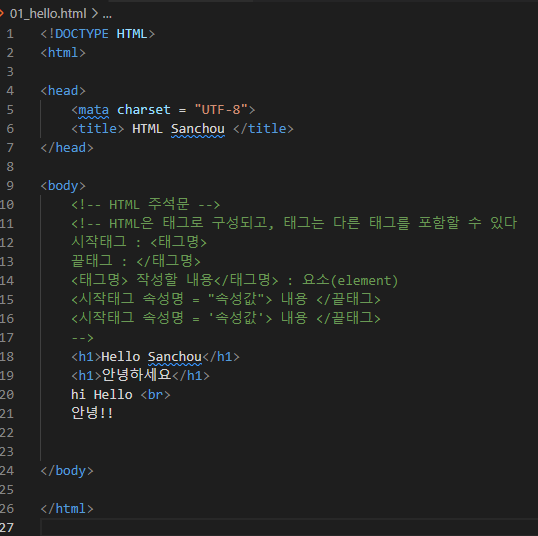Click line number 1 in the gutter
This screenshot has width=538, height=536.
point(10,34)
